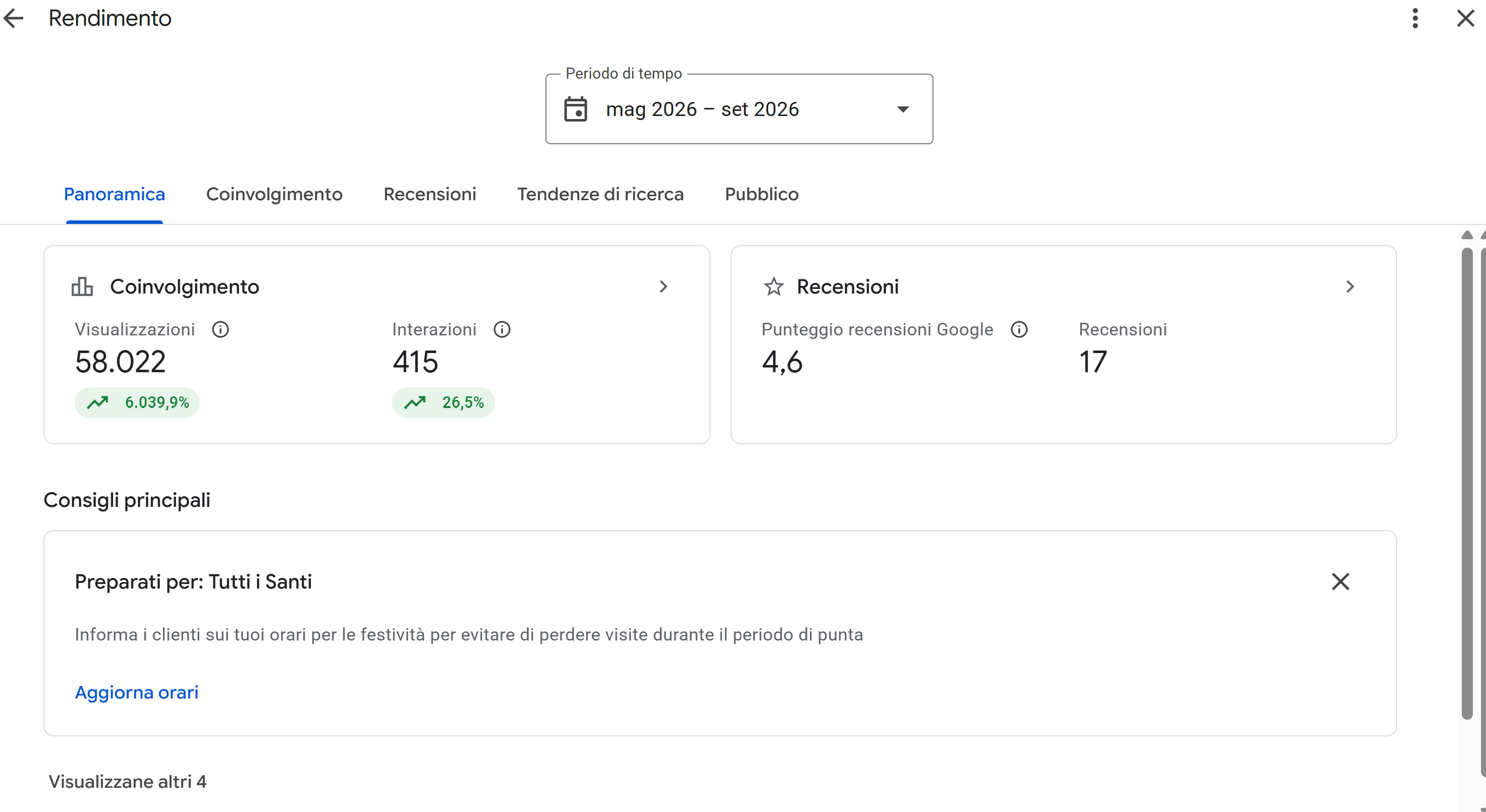Click the 26,5% trend badge
This screenshot has width=1486, height=812.
click(443, 402)
